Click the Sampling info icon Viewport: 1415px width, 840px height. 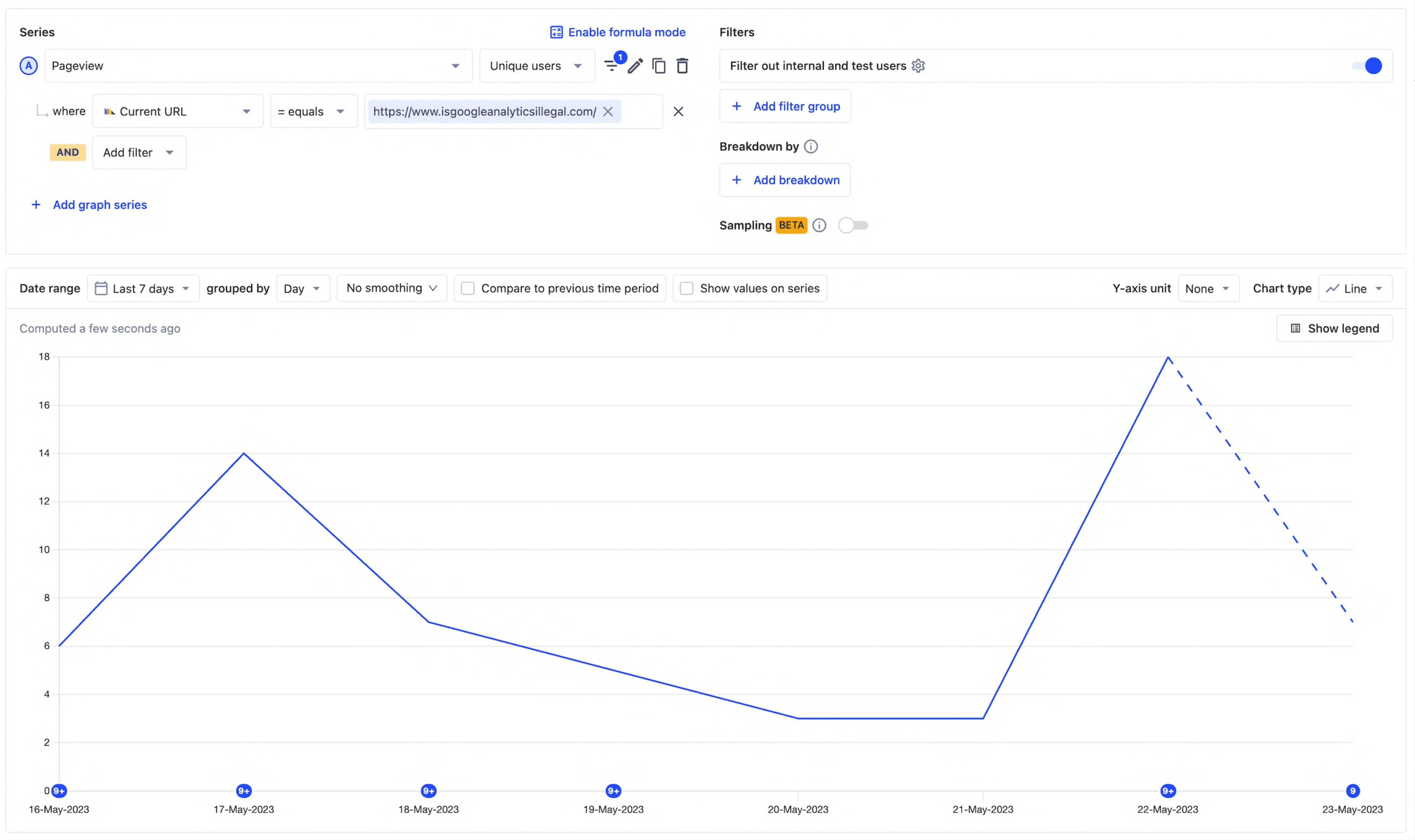pos(819,225)
